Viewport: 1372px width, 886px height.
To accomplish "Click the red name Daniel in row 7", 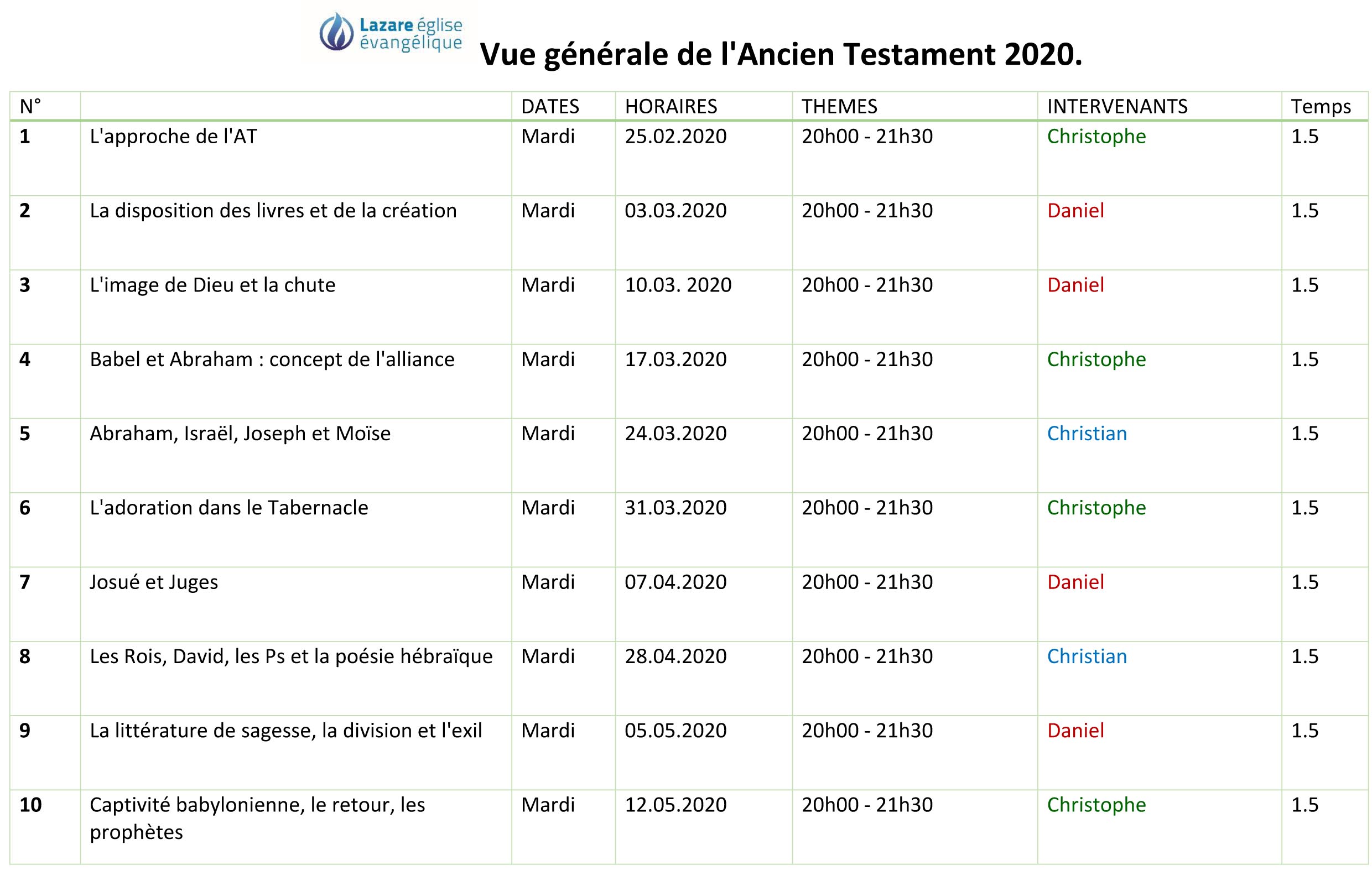I will [1075, 582].
